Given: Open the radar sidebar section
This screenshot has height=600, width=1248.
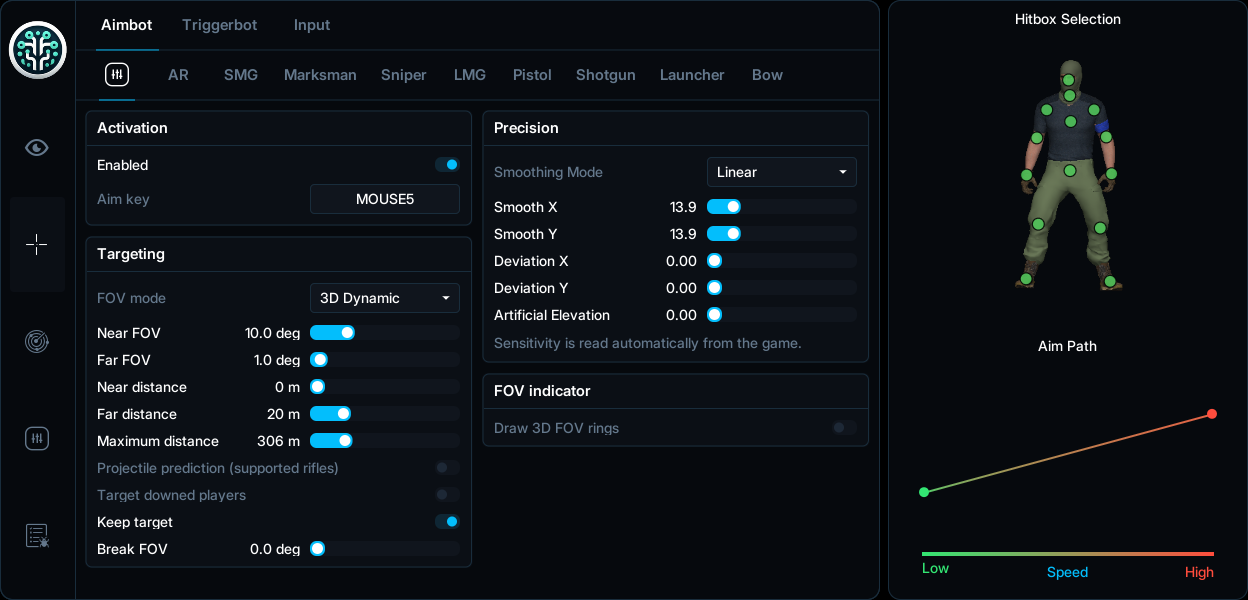Looking at the screenshot, I should point(37,341).
